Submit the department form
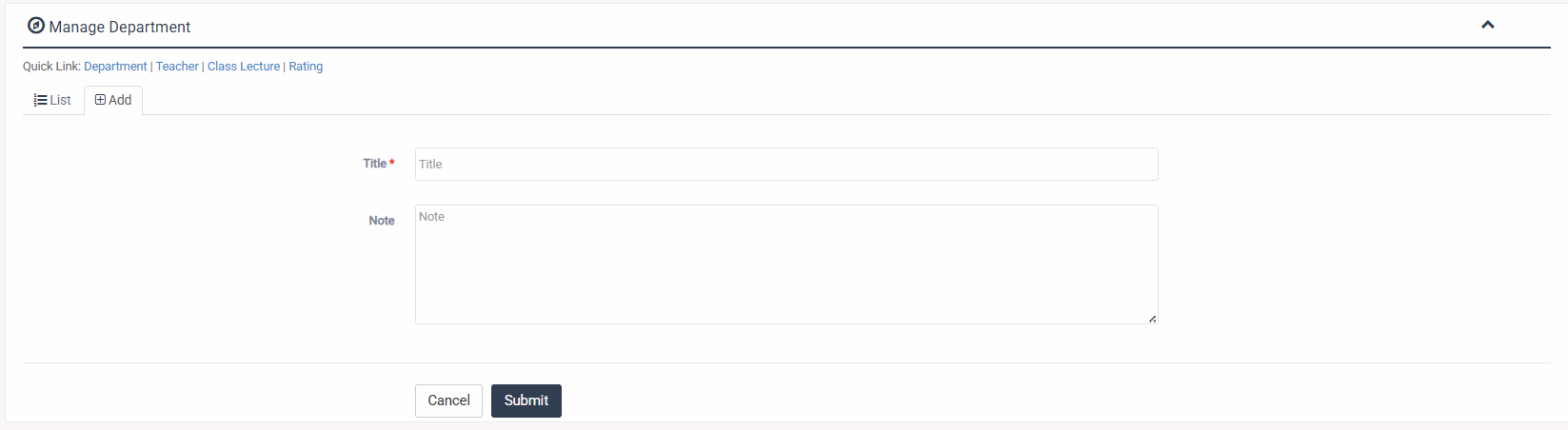The image size is (1568, 430). pos(526,401)
